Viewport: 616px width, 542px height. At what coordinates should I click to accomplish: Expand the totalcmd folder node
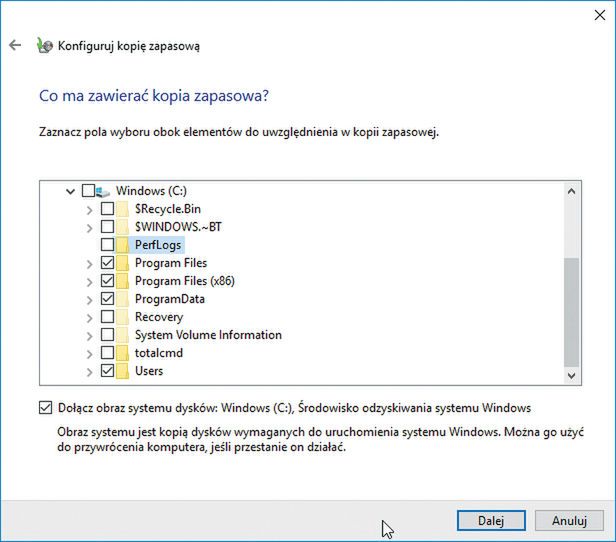90,354
